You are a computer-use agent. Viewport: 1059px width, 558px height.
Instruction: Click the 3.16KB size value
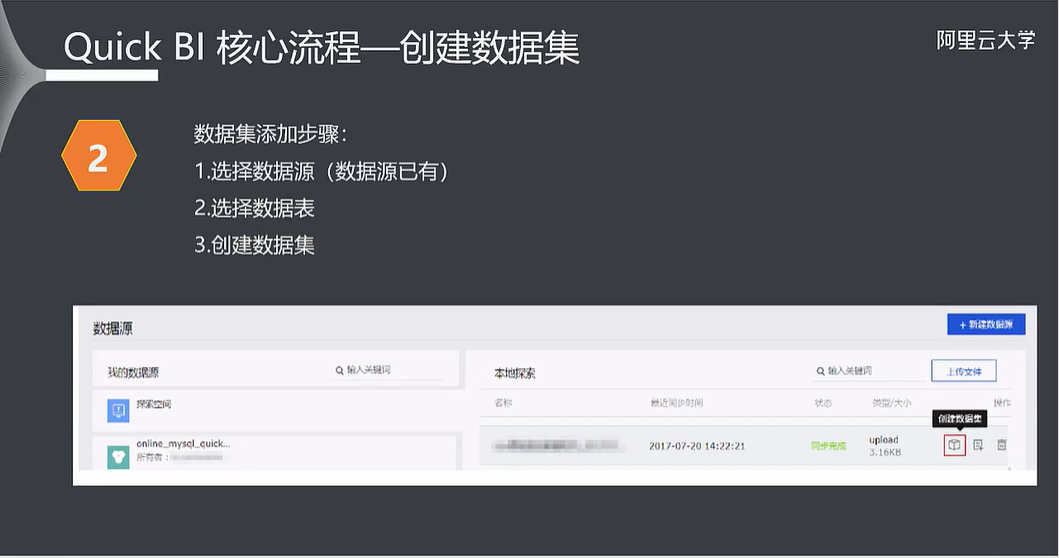(x=885, y=452)
